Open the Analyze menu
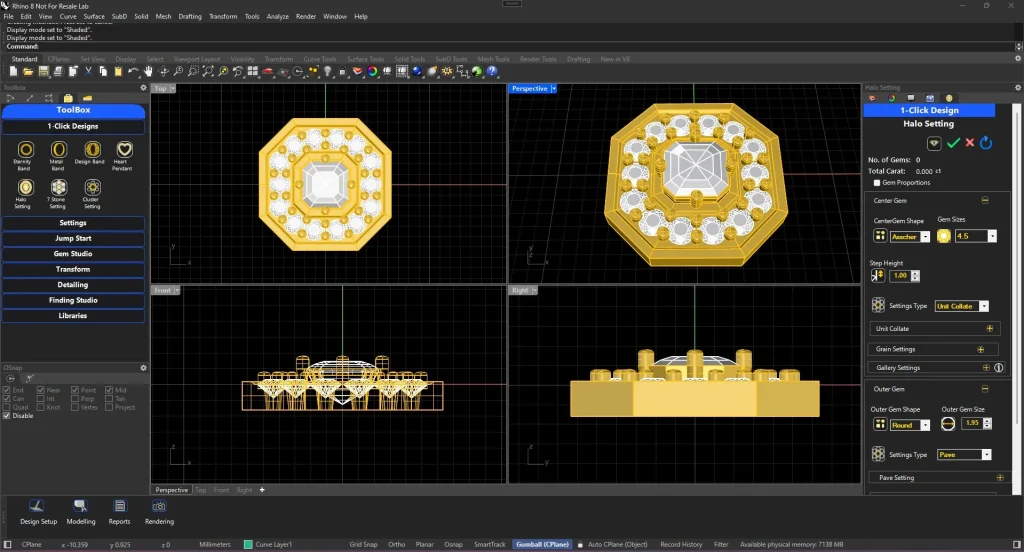Viewport: 1024px width, 552px height. pos(278,16)
